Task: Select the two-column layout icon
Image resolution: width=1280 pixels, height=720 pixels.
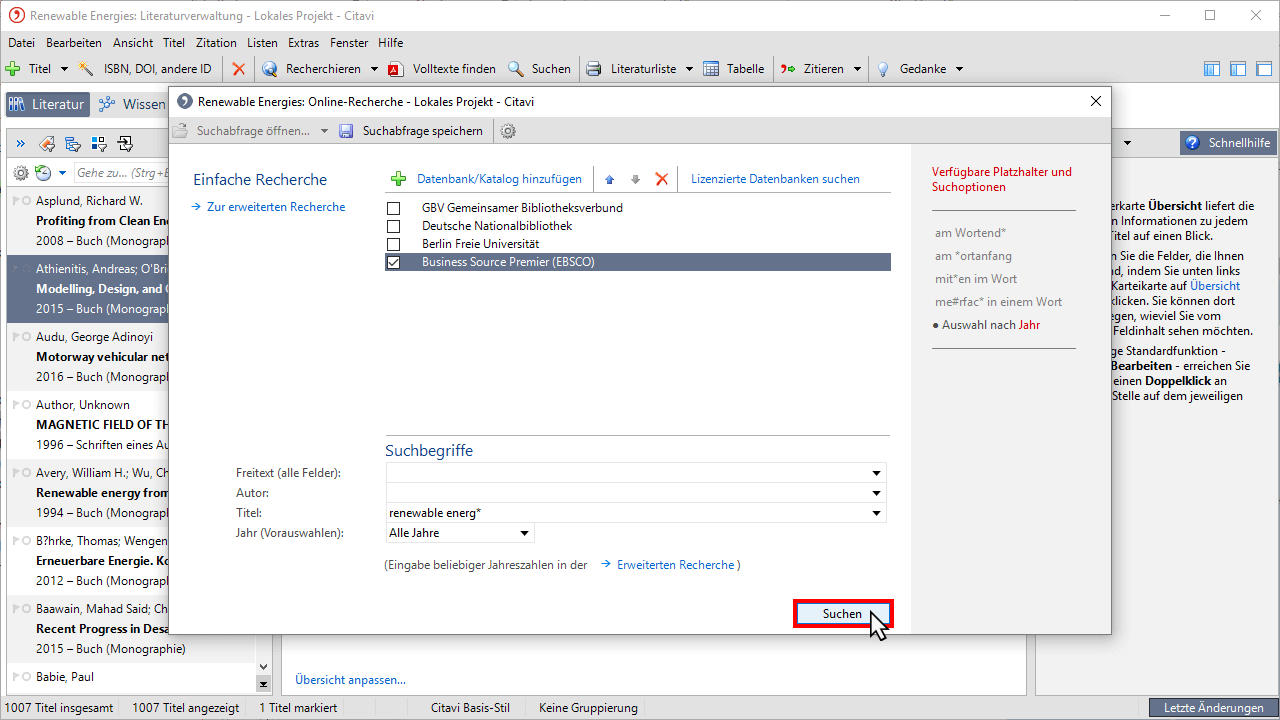Action: [1238, 69]
